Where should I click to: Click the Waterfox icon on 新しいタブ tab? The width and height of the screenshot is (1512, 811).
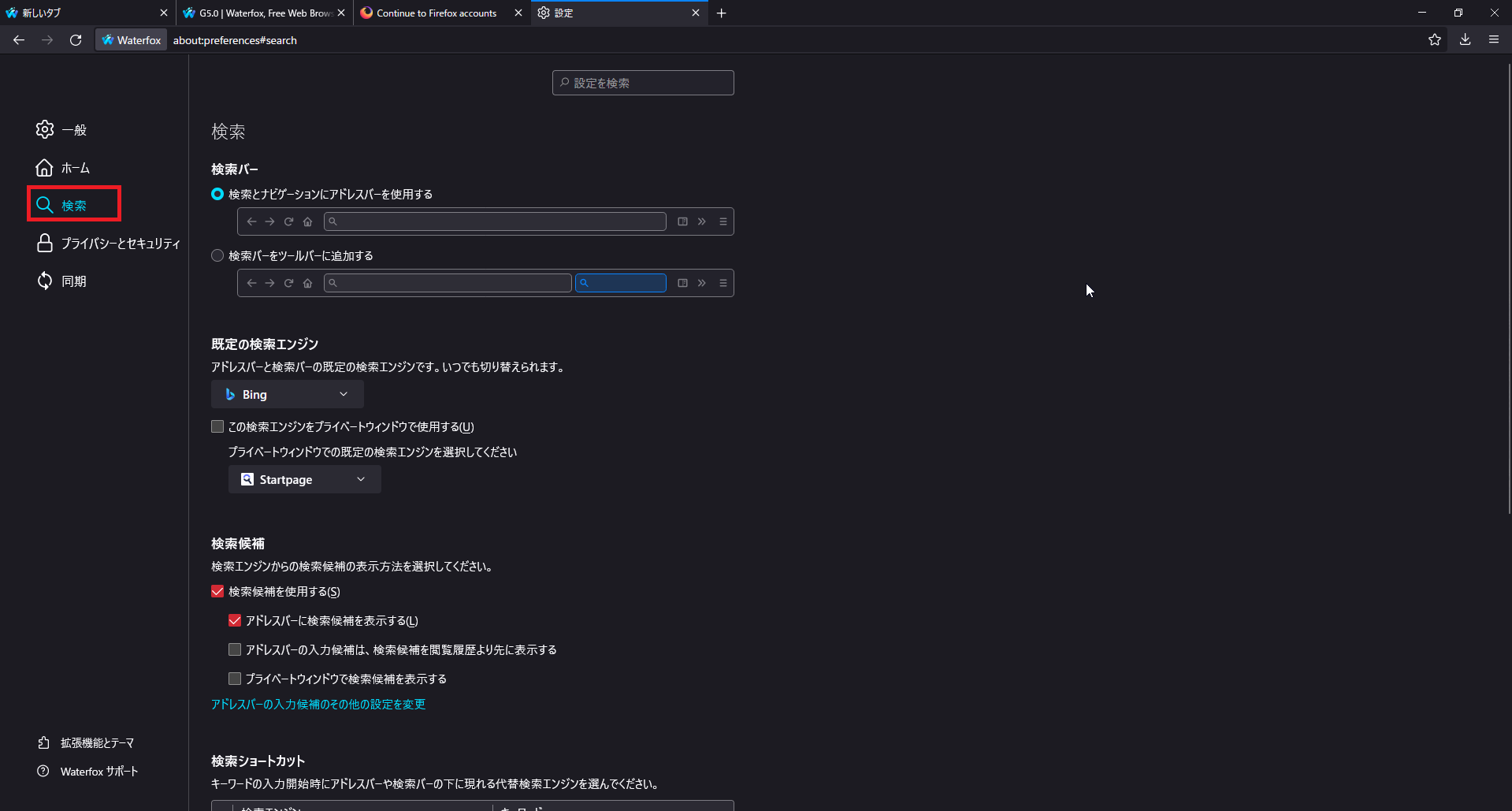click(12, 13)
